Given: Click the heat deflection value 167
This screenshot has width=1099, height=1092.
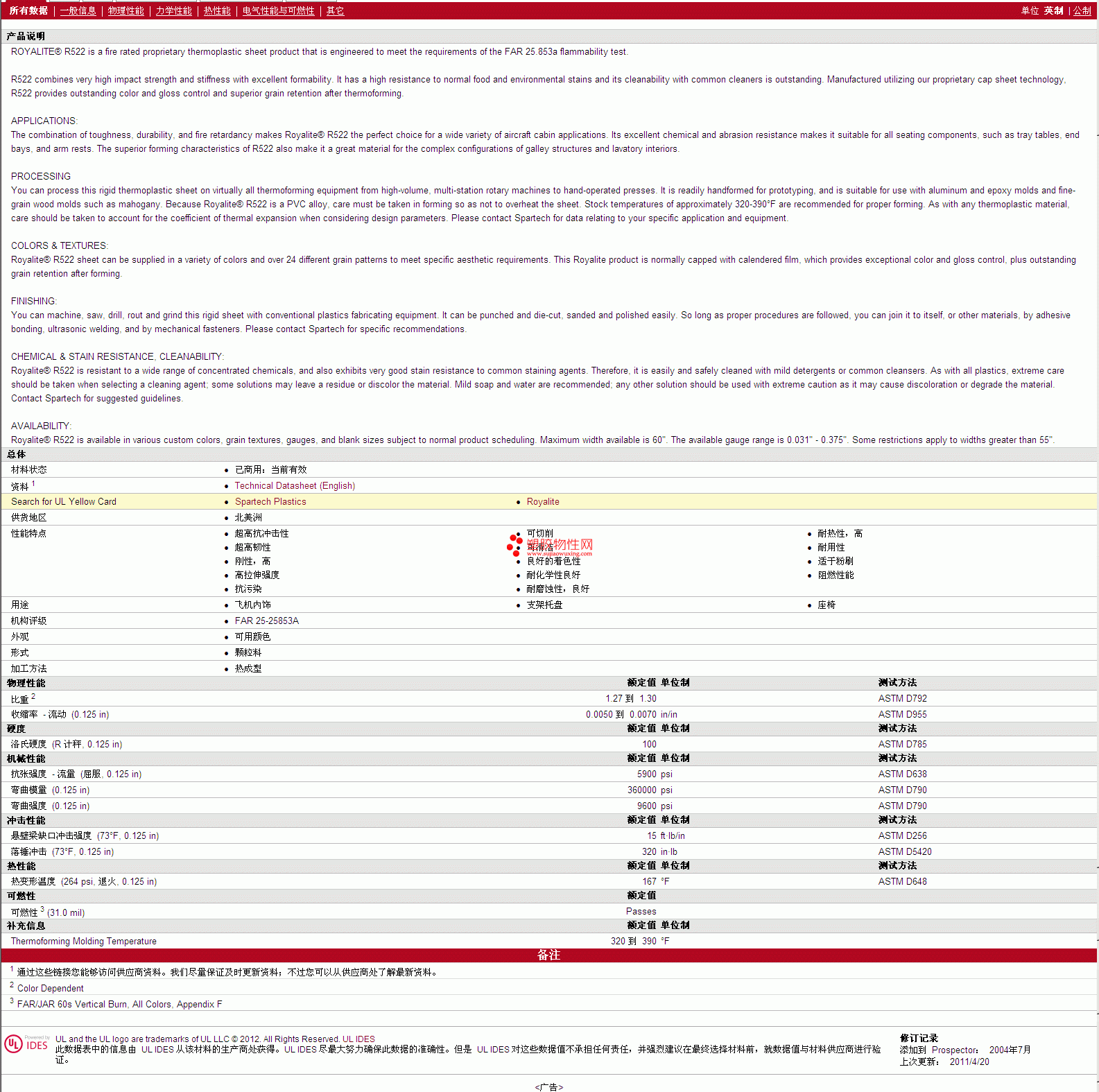Looking at the screenshot, I should click(x=649, y=882).
